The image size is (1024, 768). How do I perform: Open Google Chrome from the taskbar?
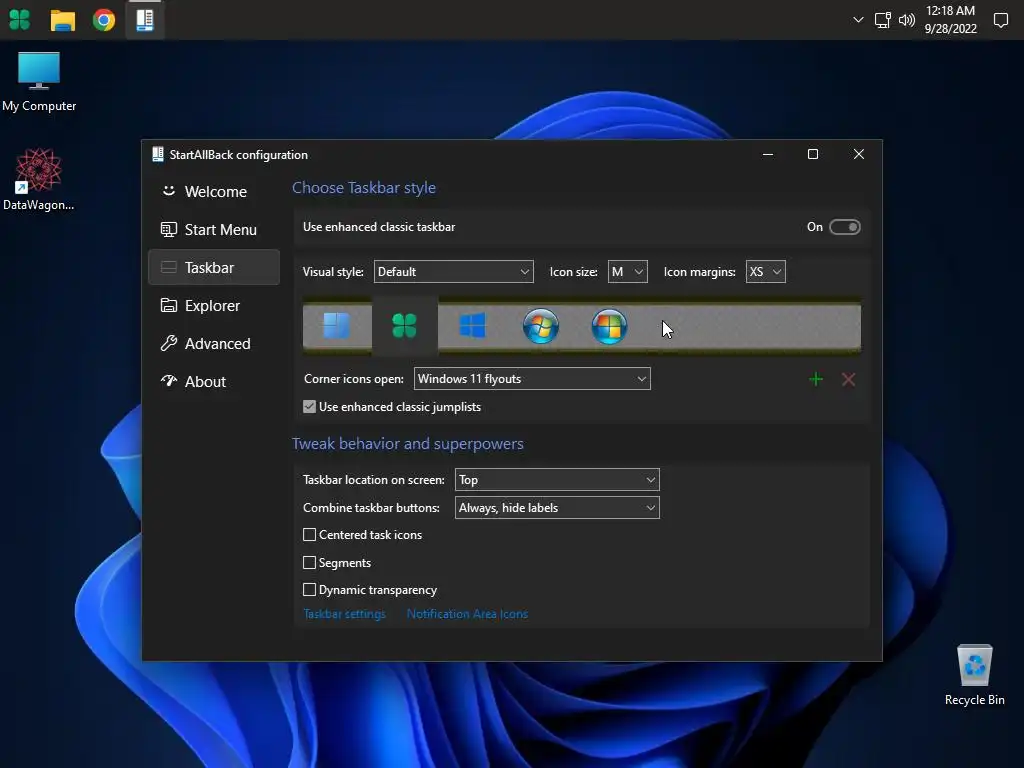[x=104, y=20]
